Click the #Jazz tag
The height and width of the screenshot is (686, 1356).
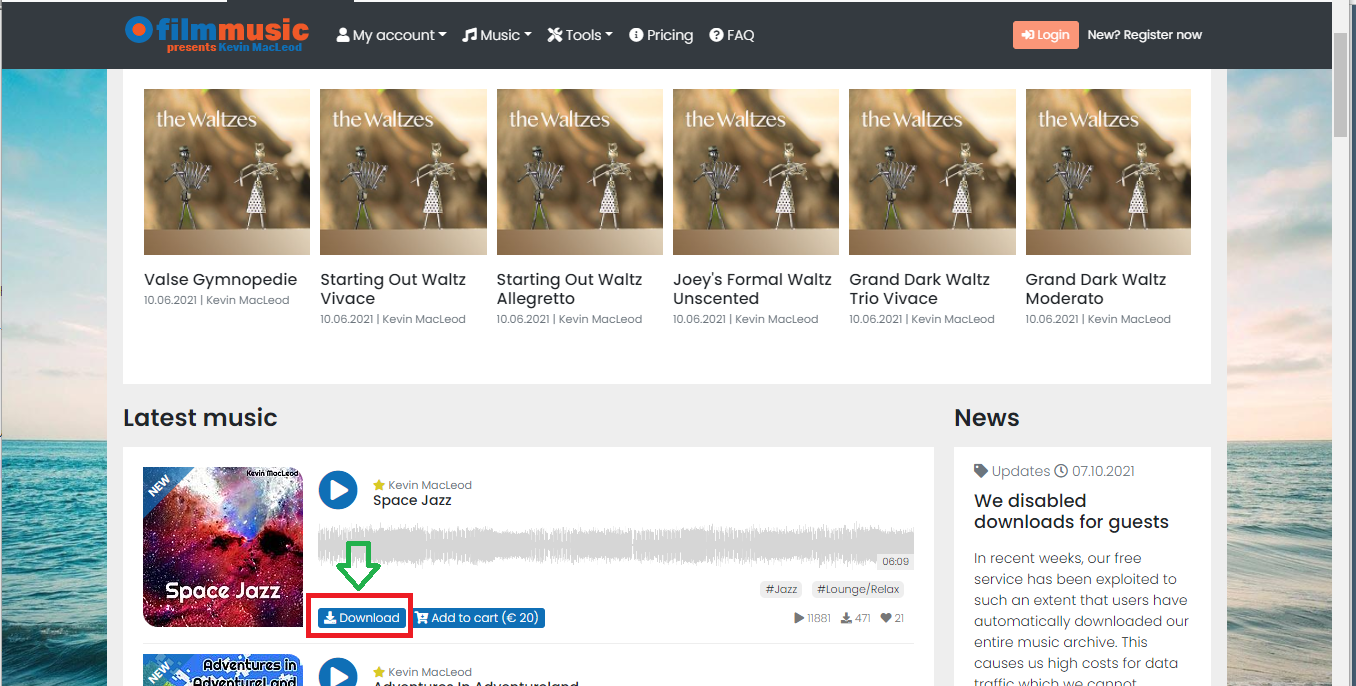[x=781, y=590]
